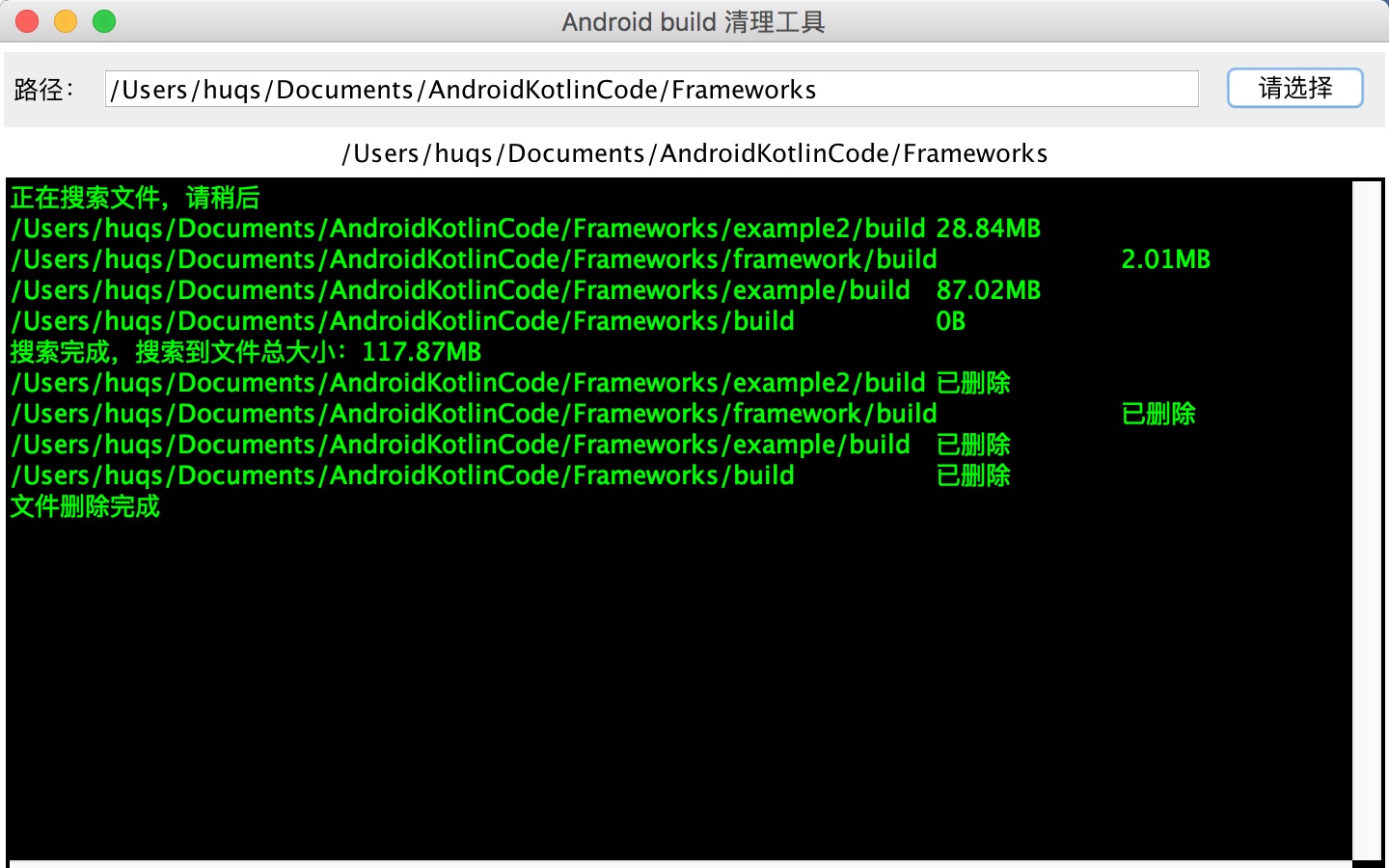
Task: Click the example2/build line marked 已删除
Action: [510, 383]
